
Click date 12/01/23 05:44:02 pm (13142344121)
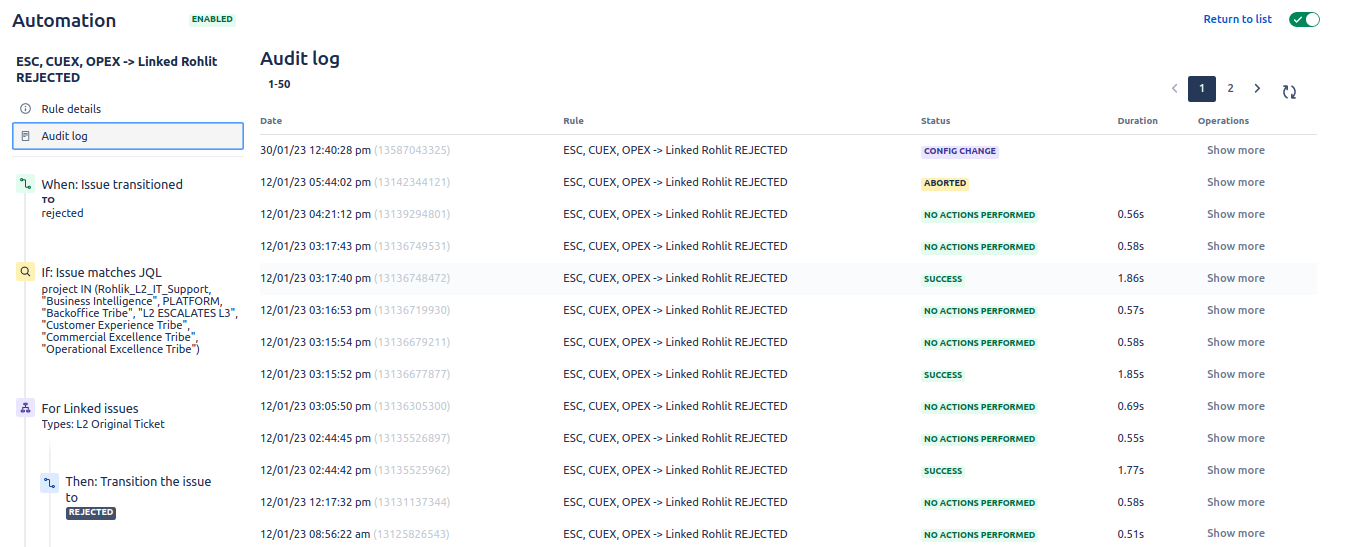click(x=355, y=182)
